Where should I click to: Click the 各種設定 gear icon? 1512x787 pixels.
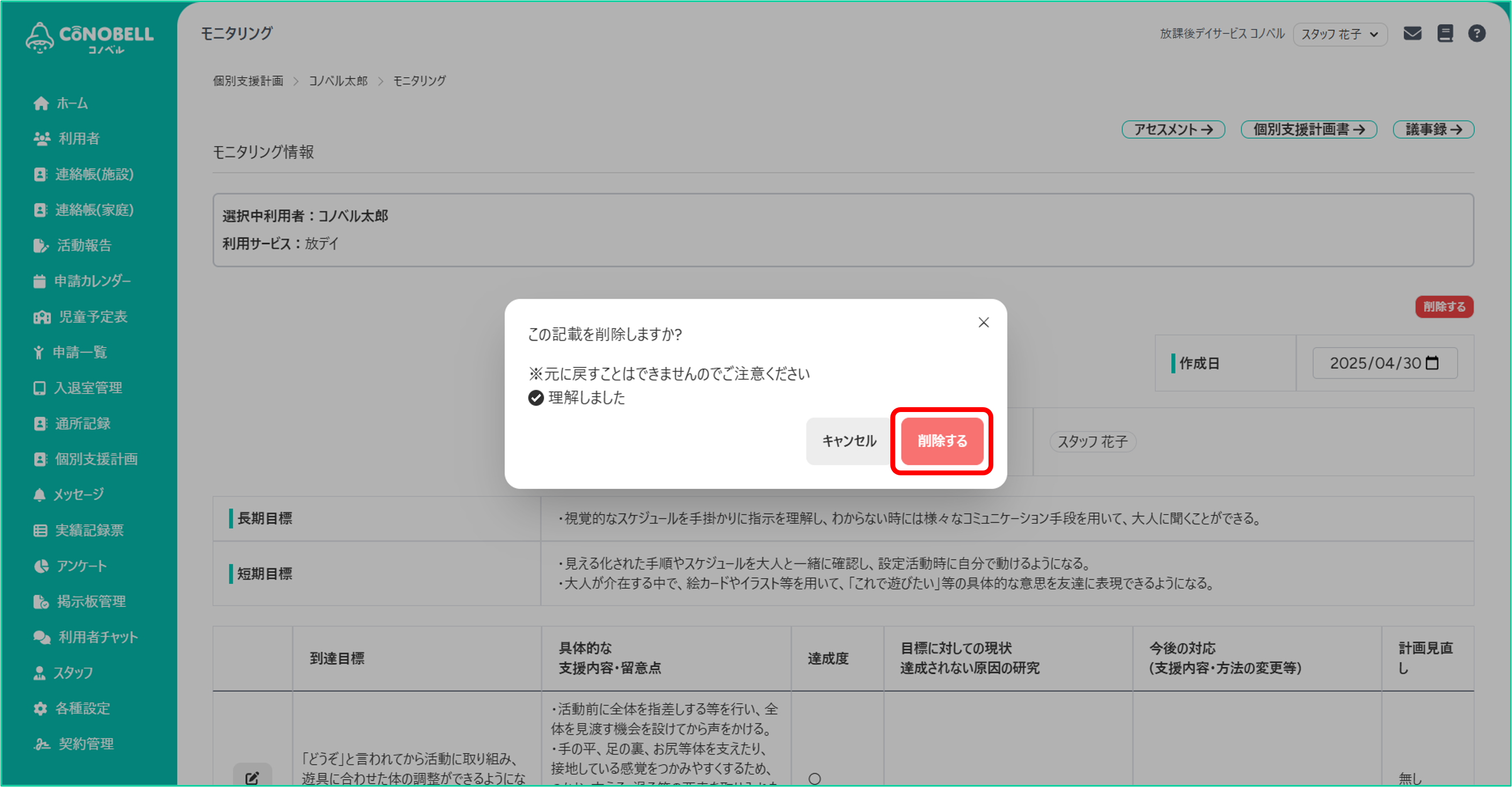click(40, 709)
